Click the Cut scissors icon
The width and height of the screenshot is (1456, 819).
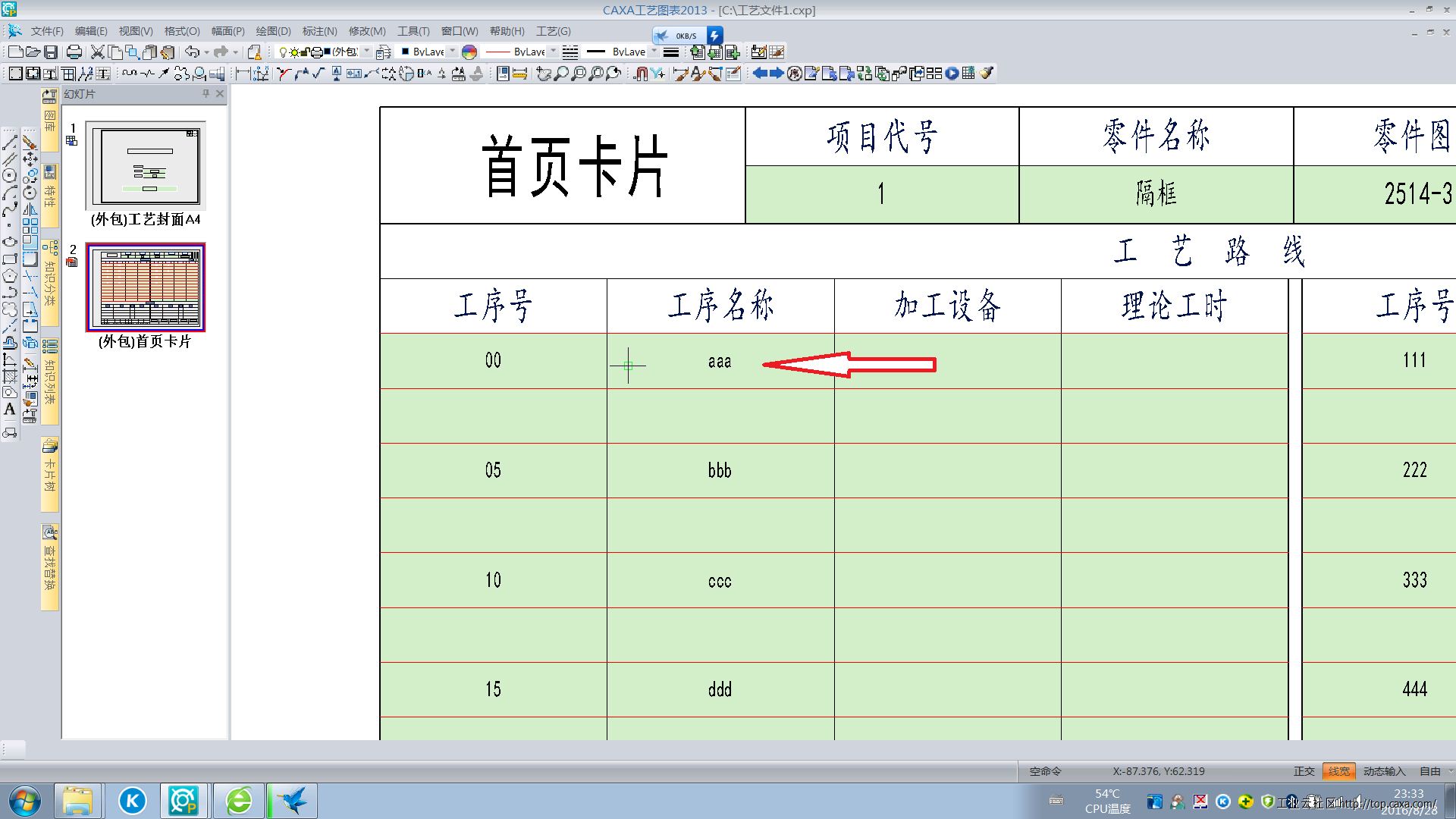97,52
